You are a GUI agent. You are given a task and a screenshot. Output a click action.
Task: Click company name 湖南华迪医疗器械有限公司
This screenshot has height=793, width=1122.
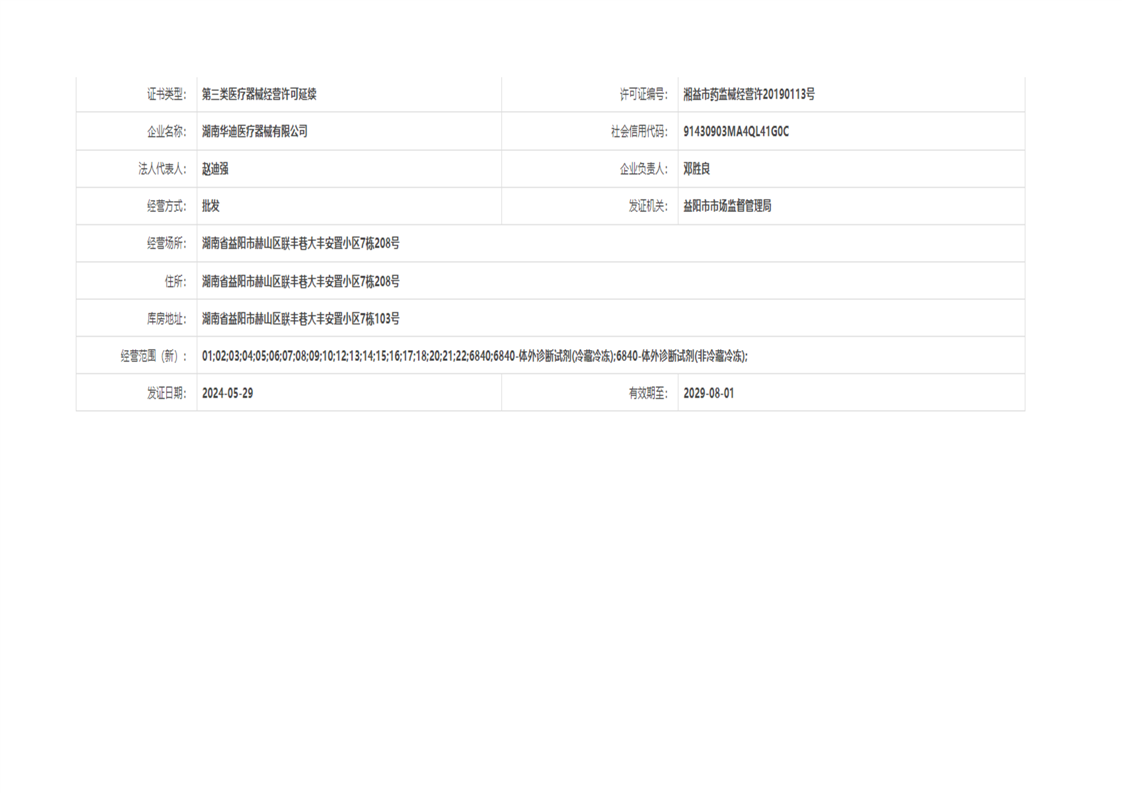pyautogui.click(x=254, y=131)
